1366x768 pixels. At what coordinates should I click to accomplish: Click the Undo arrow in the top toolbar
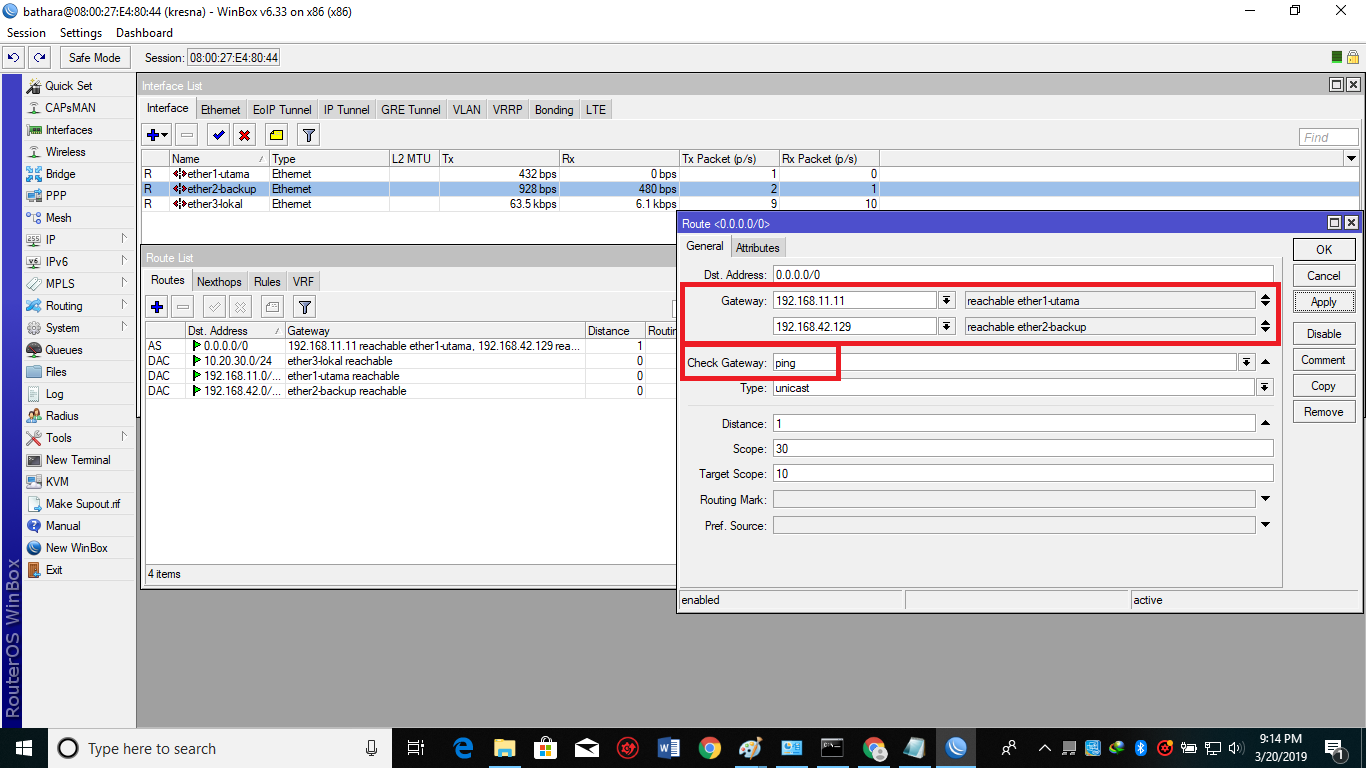click(14, 58)
